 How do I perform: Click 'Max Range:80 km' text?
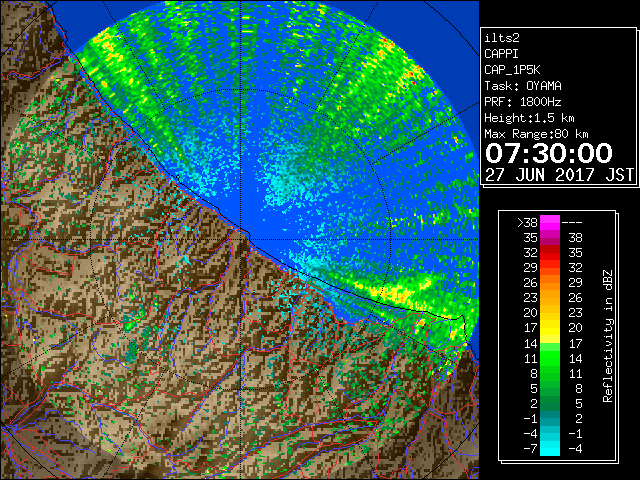click(x=536, y=134)
